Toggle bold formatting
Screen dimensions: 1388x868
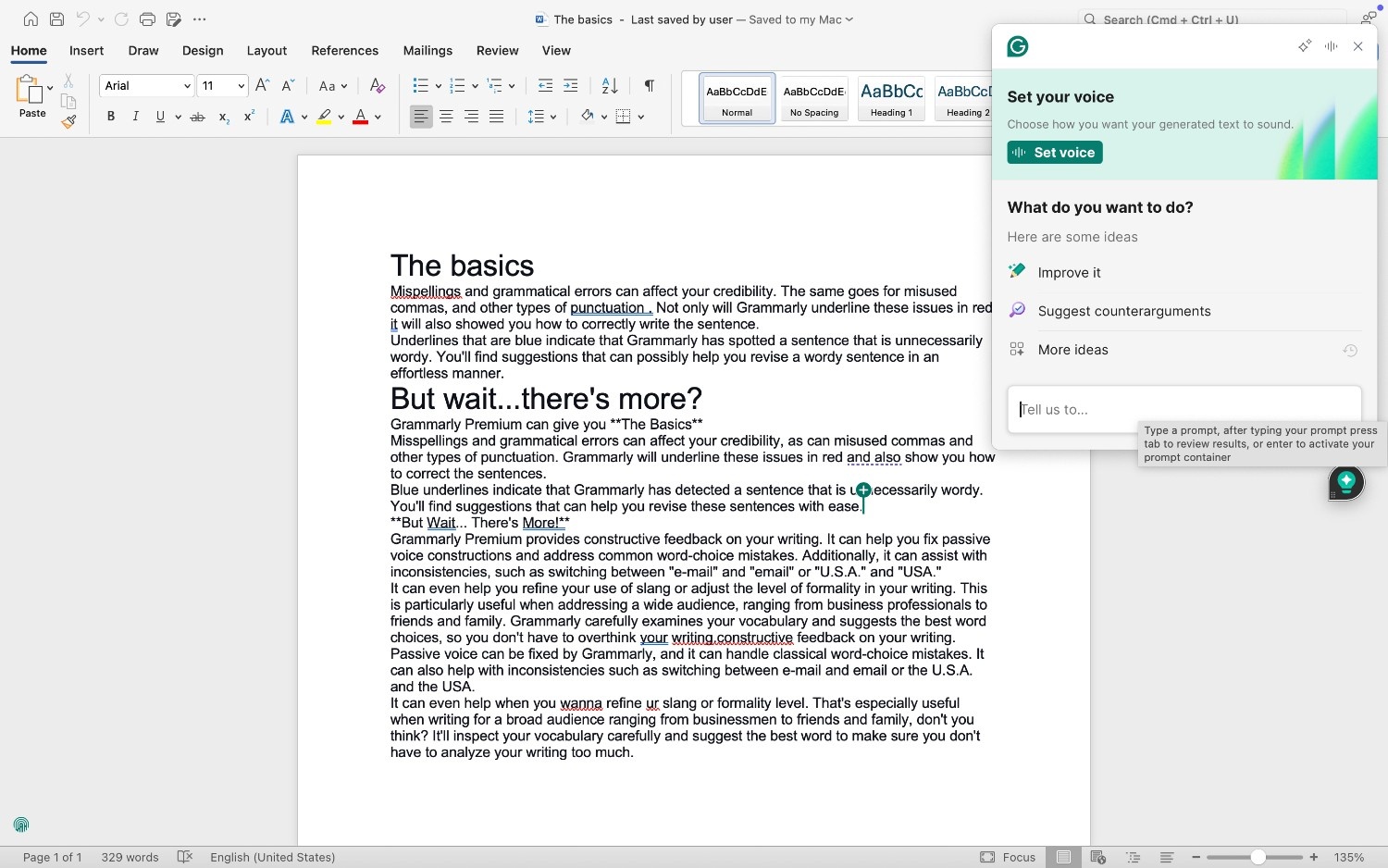click(111, 116)
